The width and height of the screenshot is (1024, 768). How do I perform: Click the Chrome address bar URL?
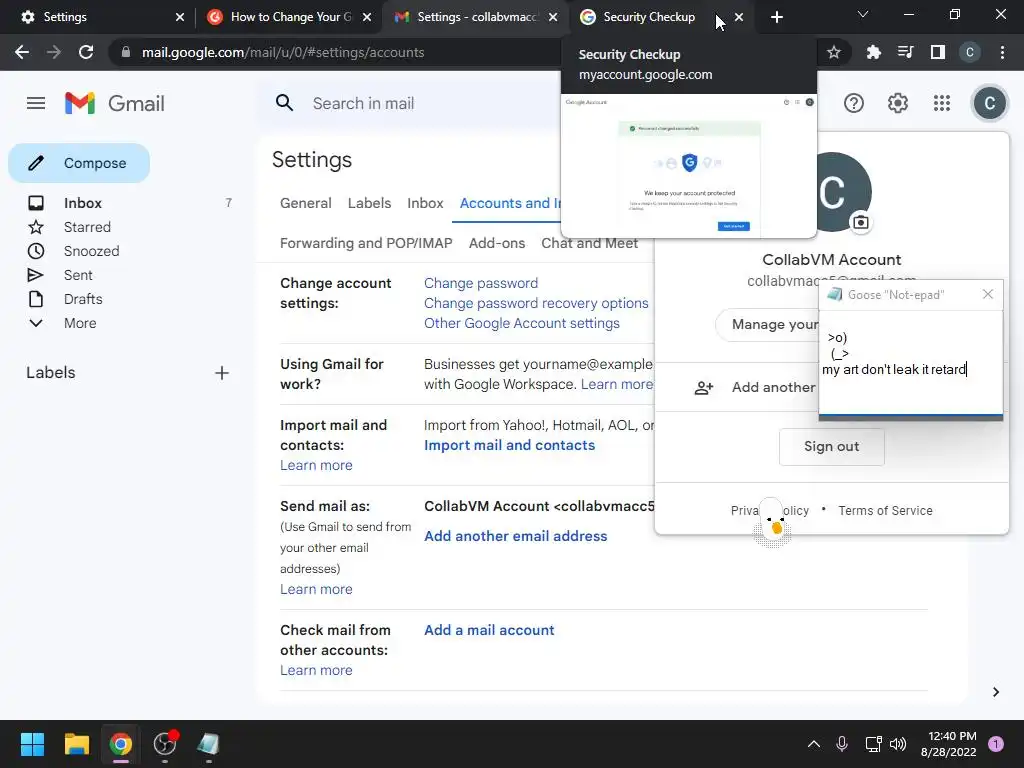tap(283, 52)
